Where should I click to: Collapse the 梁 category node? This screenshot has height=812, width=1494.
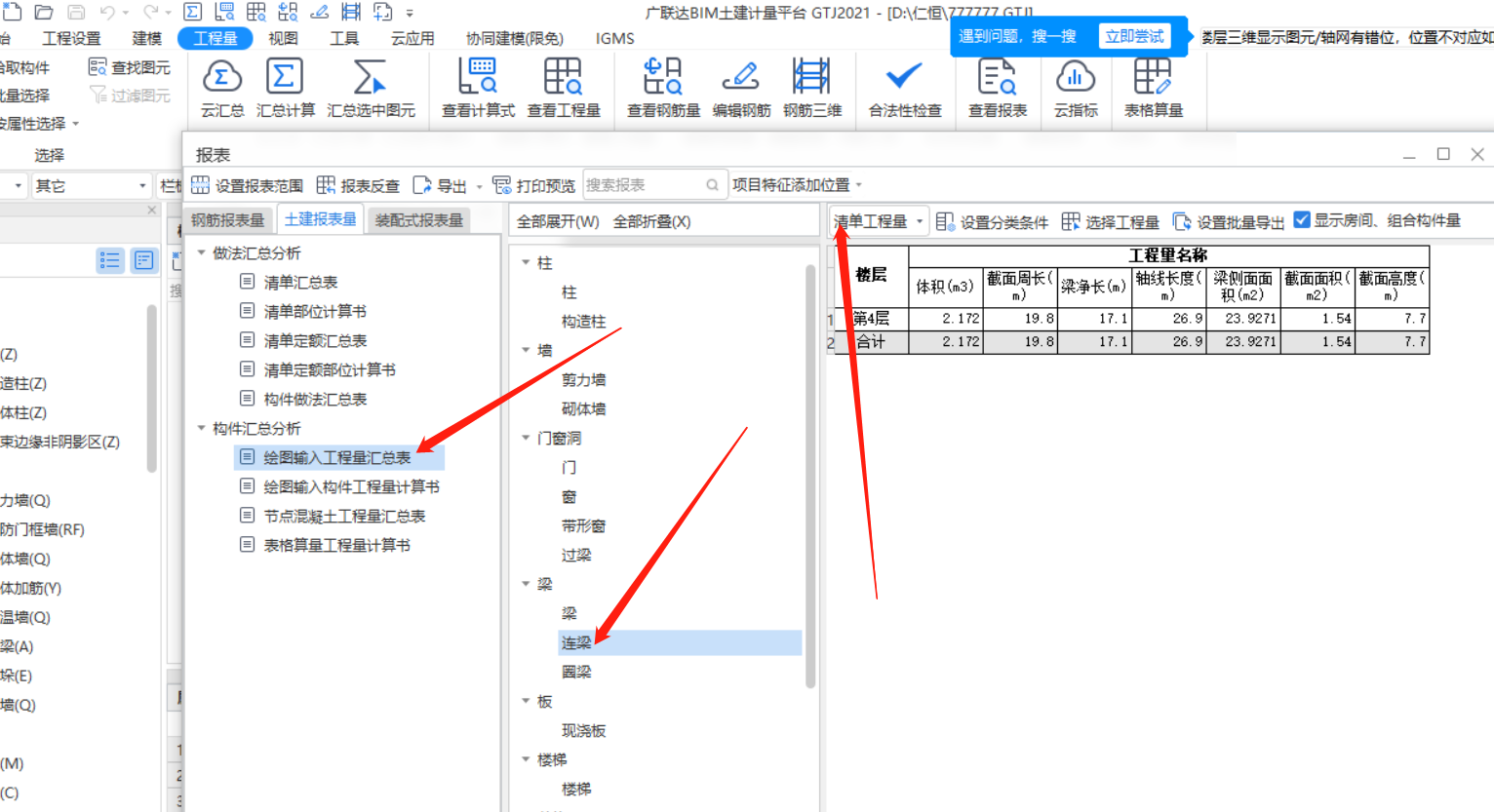526,584
